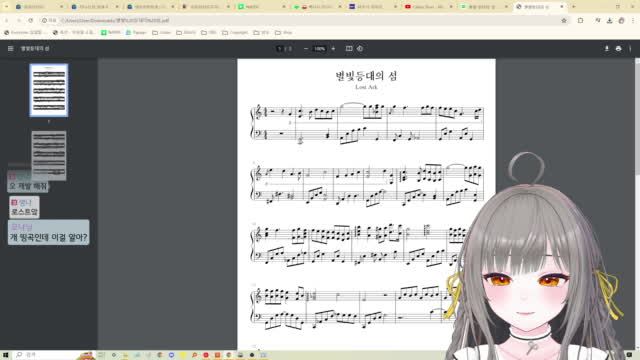640x360 pixels.
Task: Open a new browser tab
Action: pyautogui.click(x=573, y=7)
